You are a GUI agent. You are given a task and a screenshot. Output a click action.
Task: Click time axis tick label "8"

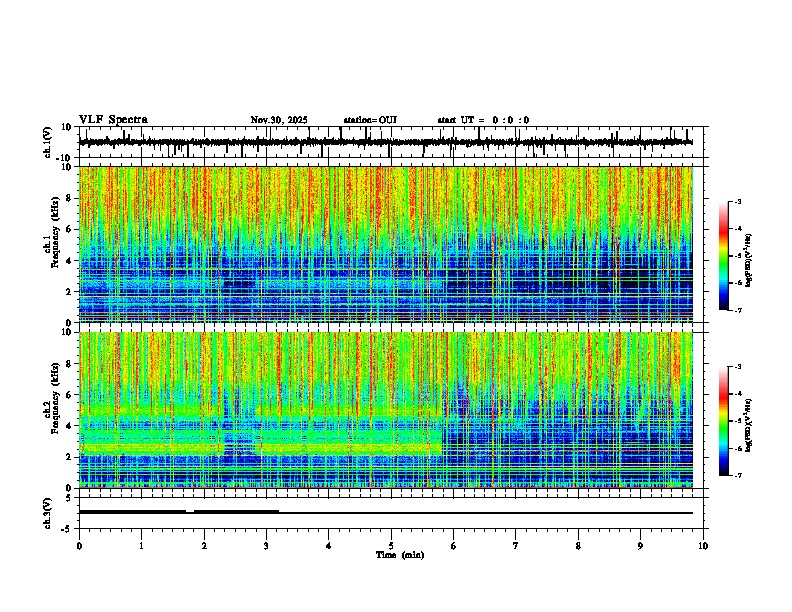[578, 546]
